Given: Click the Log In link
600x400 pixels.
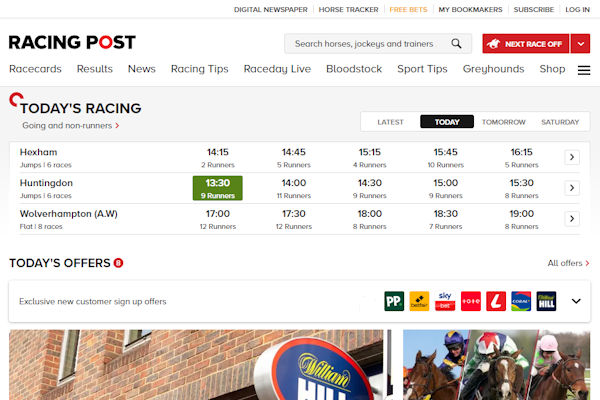Looking at the screenshot, I should click(577, 10).
